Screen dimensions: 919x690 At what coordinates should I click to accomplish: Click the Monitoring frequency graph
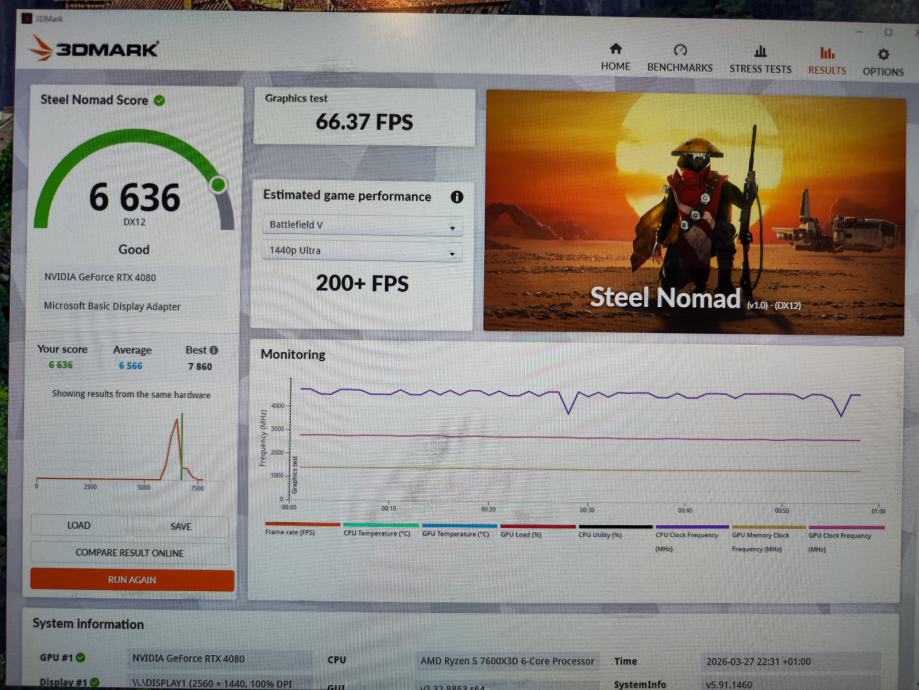click(574, 443)
